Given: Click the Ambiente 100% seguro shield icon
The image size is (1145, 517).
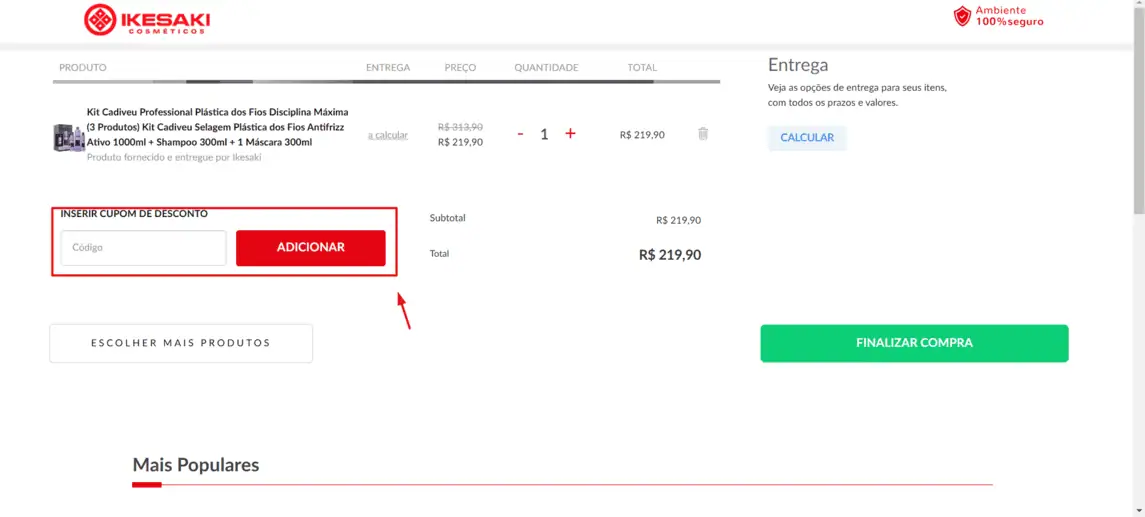Looking at the screenshot, I should (962, 16).
